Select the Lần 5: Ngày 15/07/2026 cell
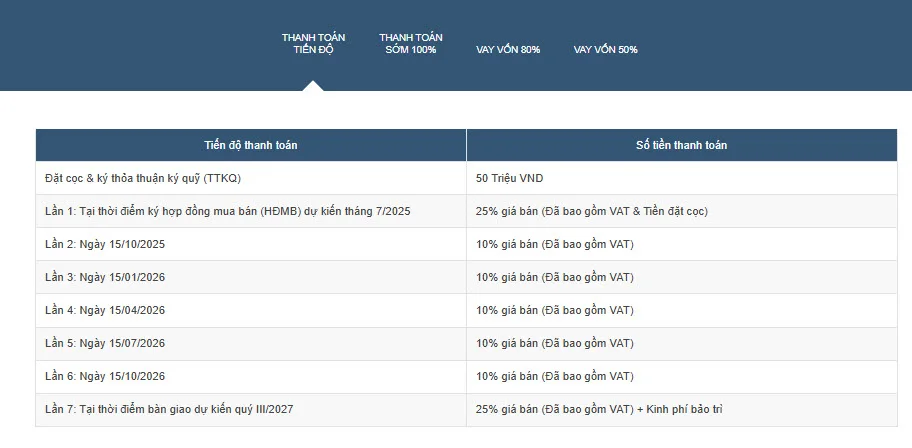Viewport: 912px width, 448px height. point(105,343)
